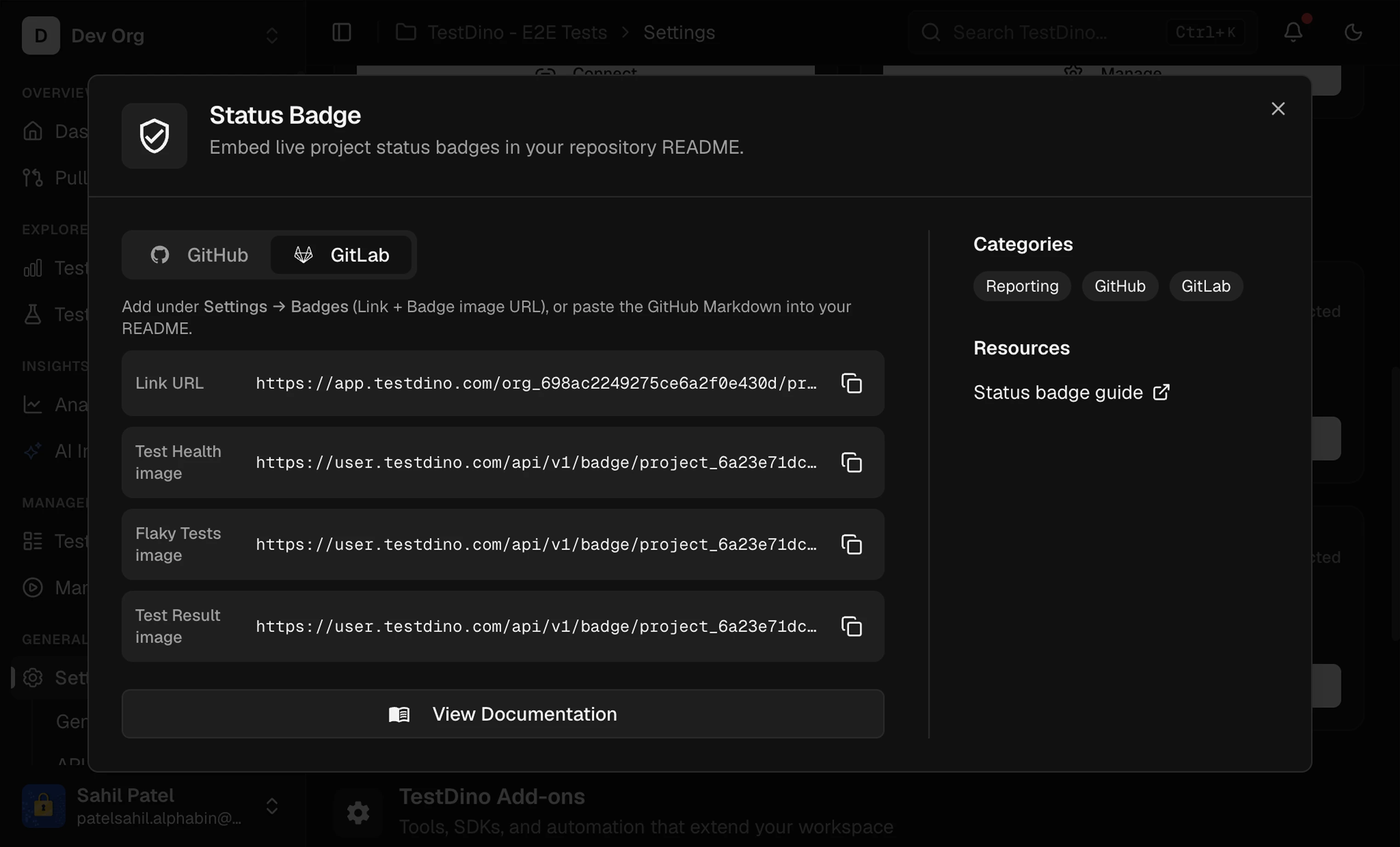Copy the Flaky Tests image URL
Image resolution: width=1400 pixels, height=847 pixels.
tap(851, 544)
